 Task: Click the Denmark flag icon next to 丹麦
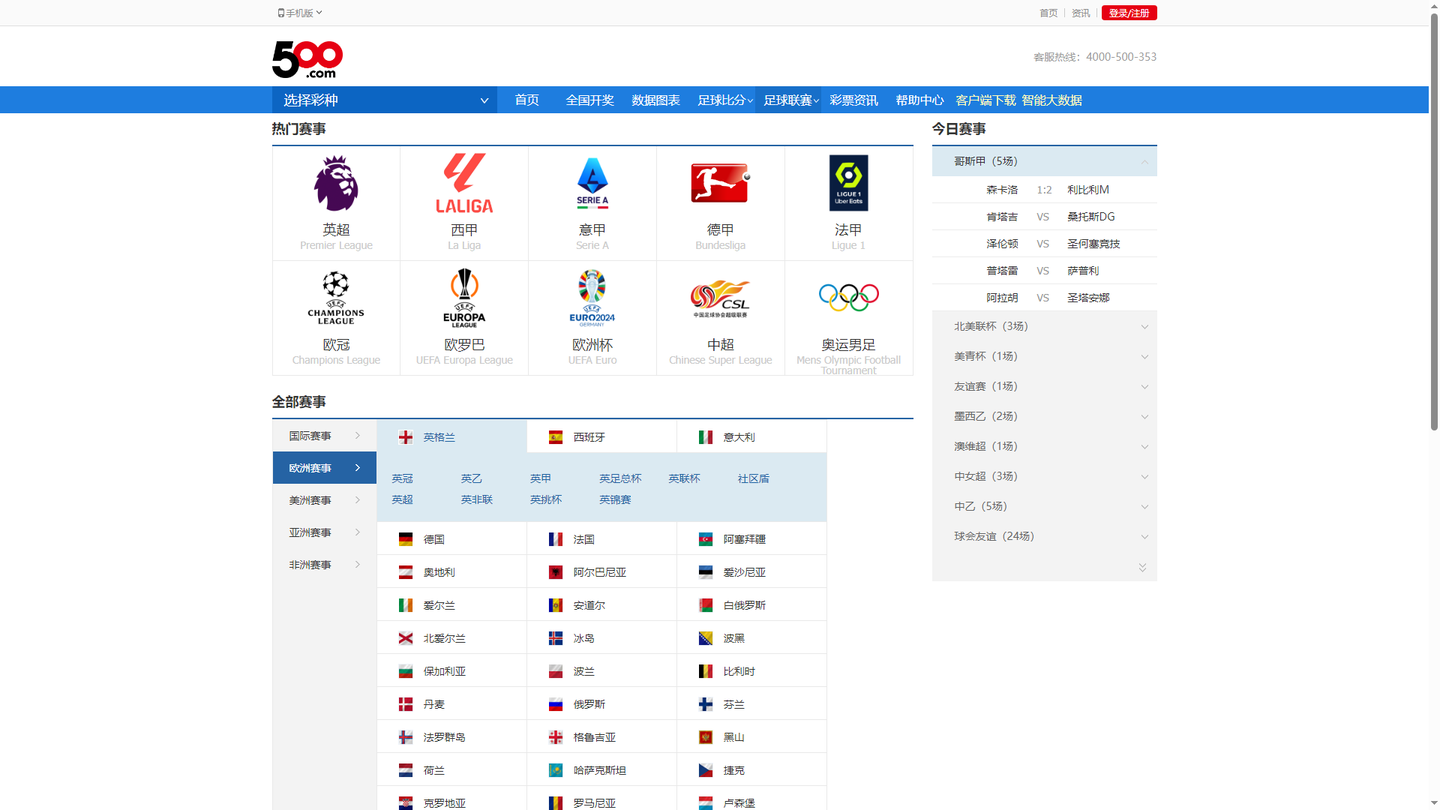point(405,704)
